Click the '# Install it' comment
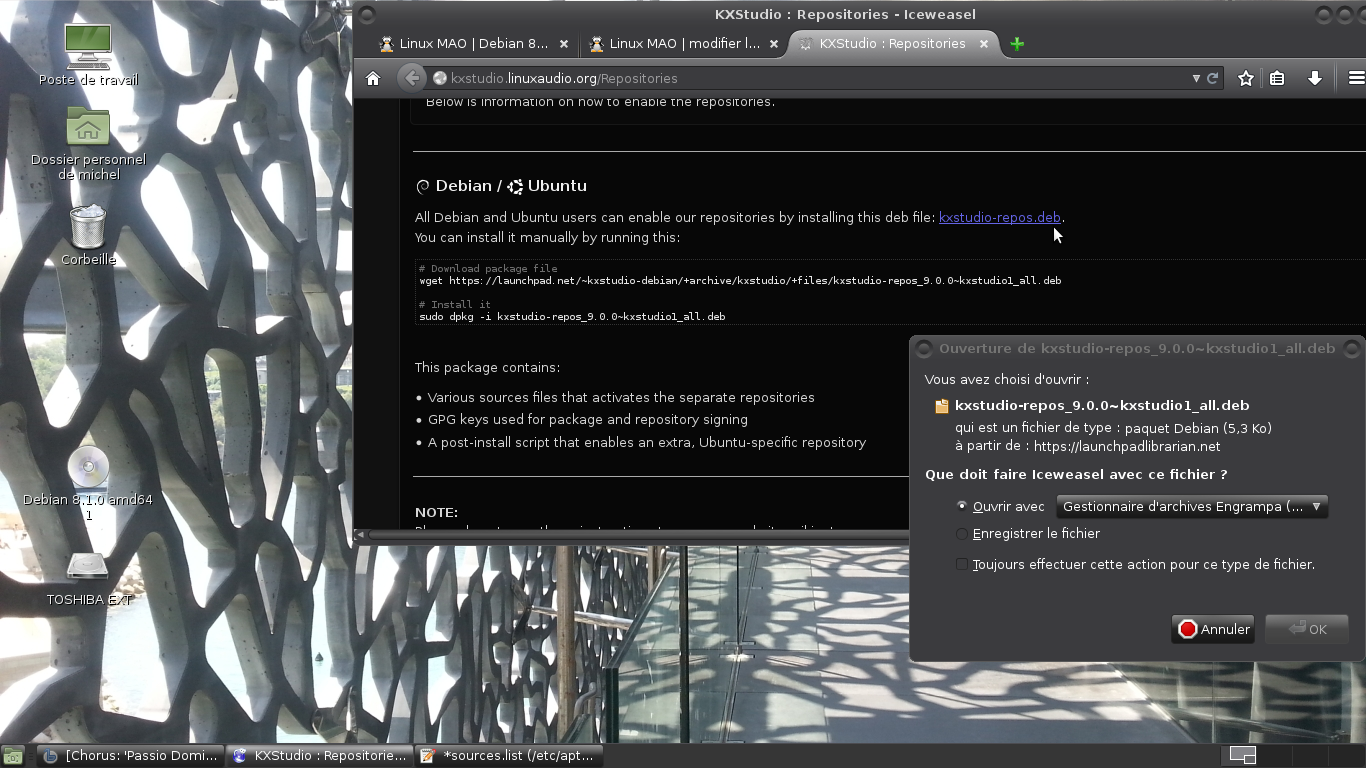1366x768 pixels. tap(455, 305)
